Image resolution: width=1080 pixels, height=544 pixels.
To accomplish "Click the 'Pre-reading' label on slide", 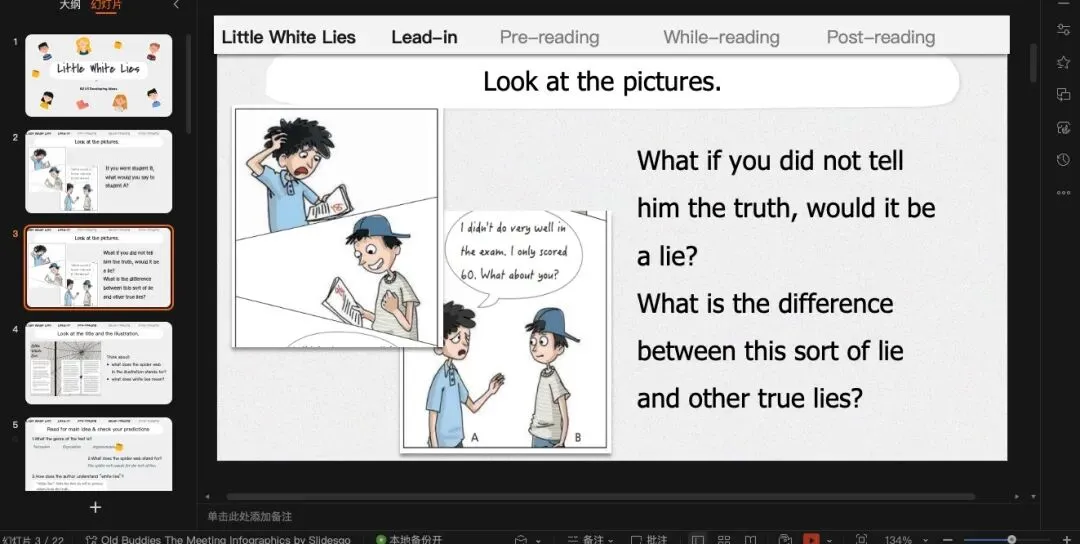I will coord(550,37).
